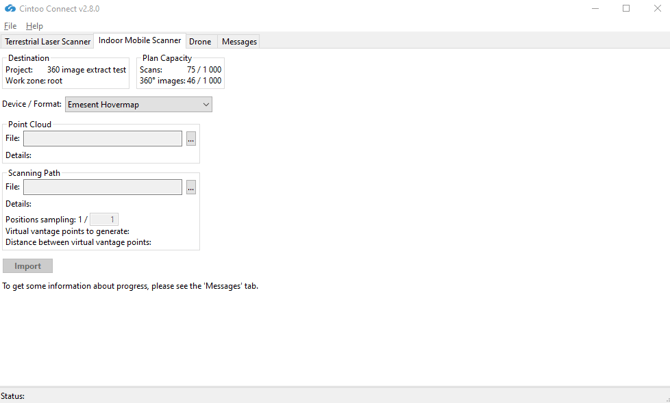Click the Cintoo Connect logo in title bar
The image size is (670, 403).
(10, 8)
